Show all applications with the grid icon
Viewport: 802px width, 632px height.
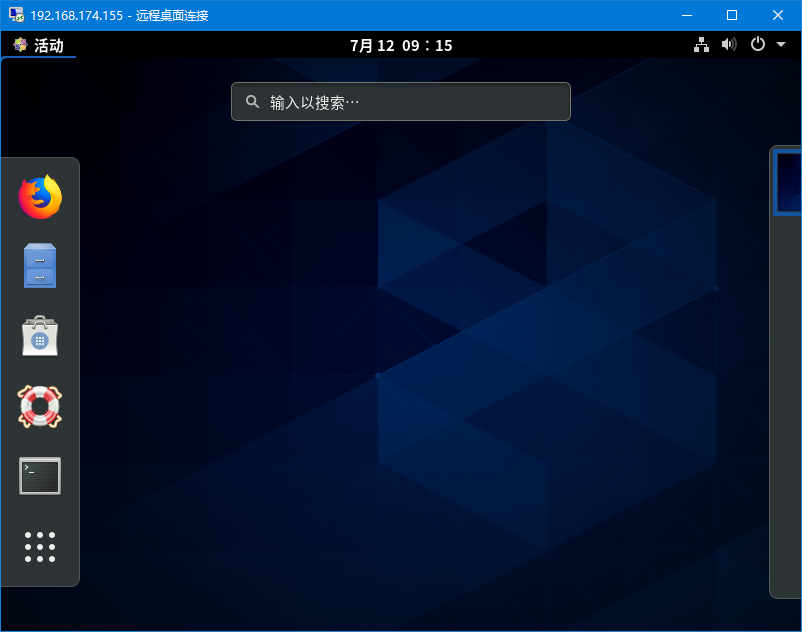40,546
